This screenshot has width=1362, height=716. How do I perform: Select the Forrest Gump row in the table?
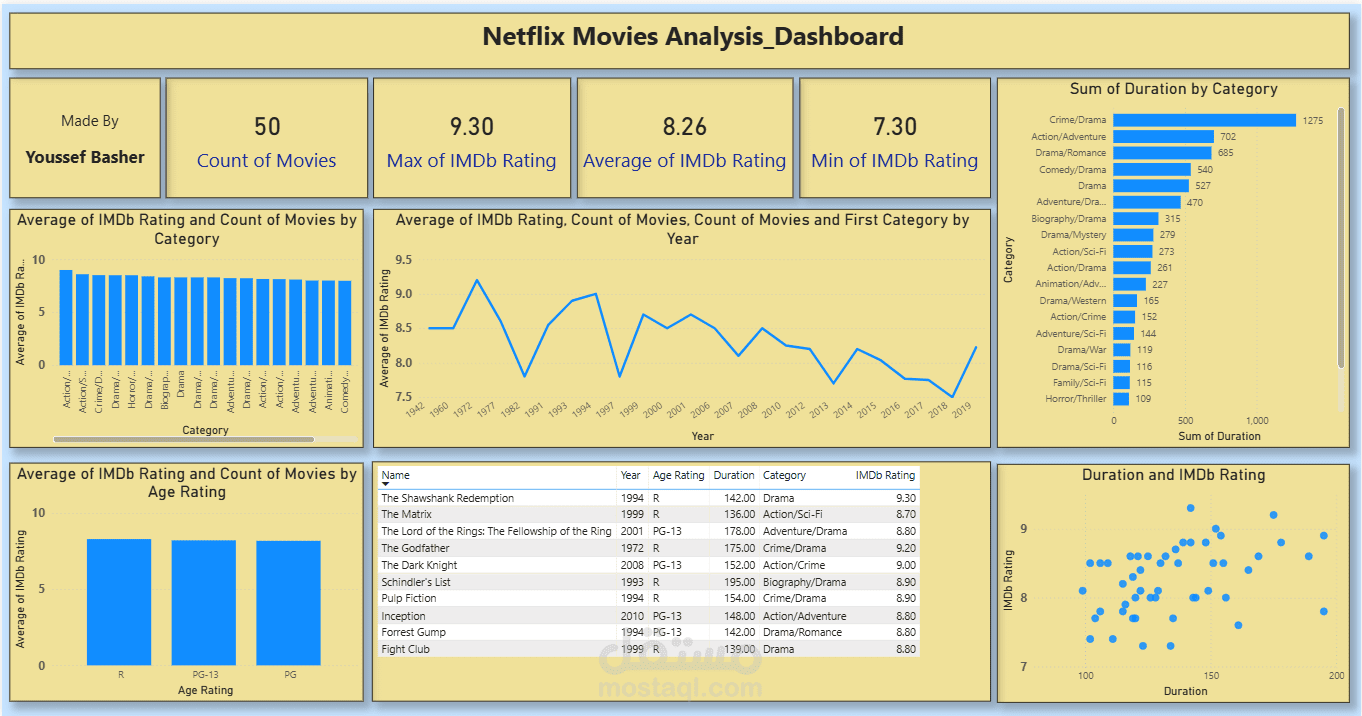[648, 632]
